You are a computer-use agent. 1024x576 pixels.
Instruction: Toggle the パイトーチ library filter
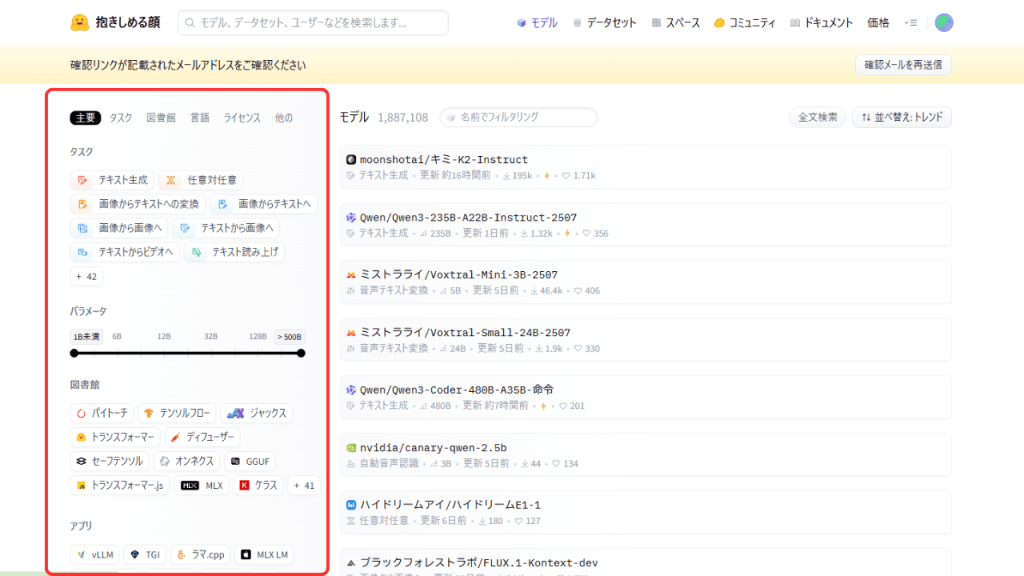[x=102, y=413]
